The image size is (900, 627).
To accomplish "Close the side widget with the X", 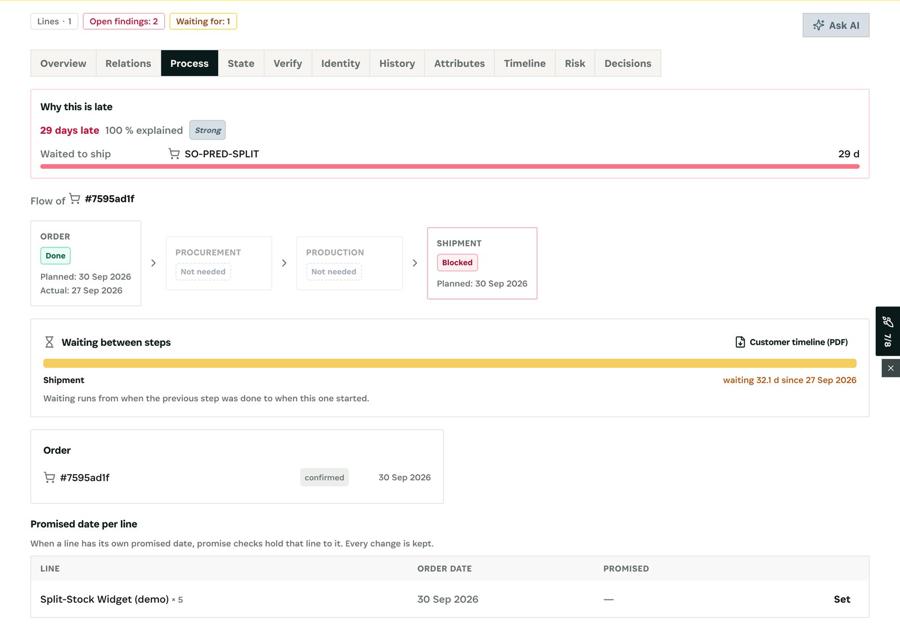I will [x=890, y=368].
